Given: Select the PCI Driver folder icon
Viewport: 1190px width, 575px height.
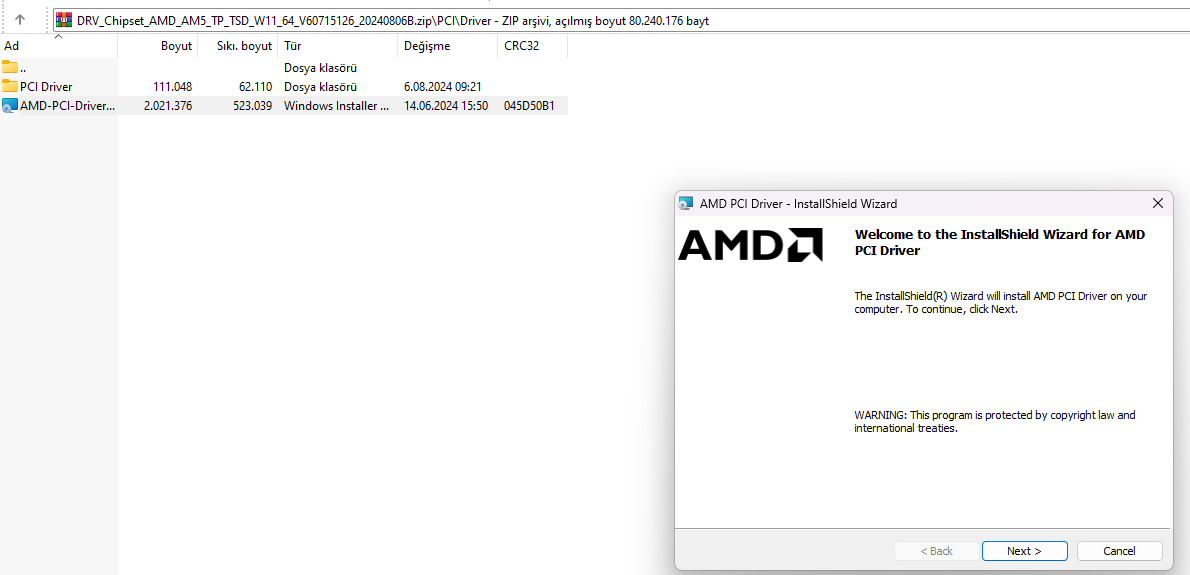Looking at the screenshot, I should 10,86.
